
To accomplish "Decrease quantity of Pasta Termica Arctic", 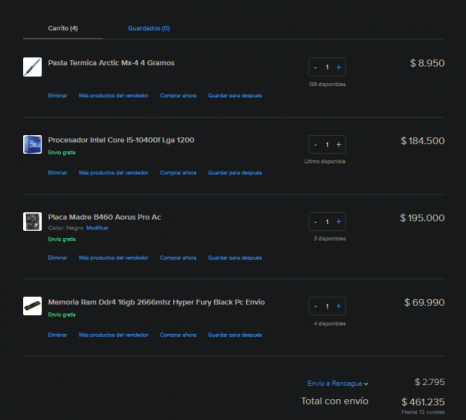I will pyautogui.click(x=315, y=67).
